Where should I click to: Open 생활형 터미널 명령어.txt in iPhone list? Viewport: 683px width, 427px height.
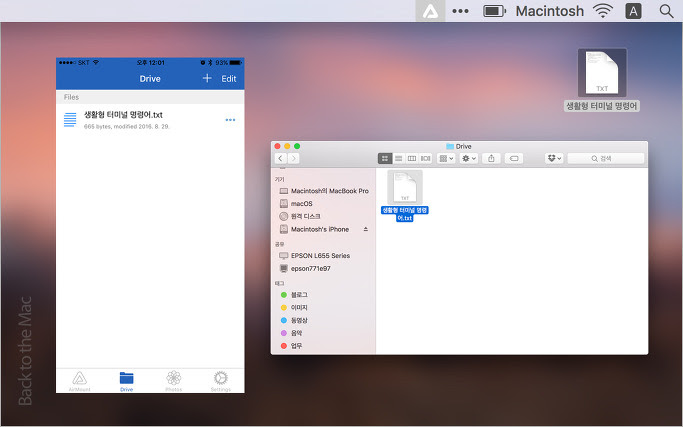click(x=123, y=115)
